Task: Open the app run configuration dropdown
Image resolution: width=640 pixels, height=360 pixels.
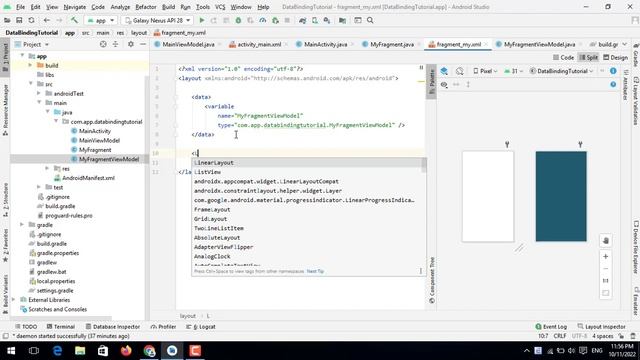Action: click(100, 20)
